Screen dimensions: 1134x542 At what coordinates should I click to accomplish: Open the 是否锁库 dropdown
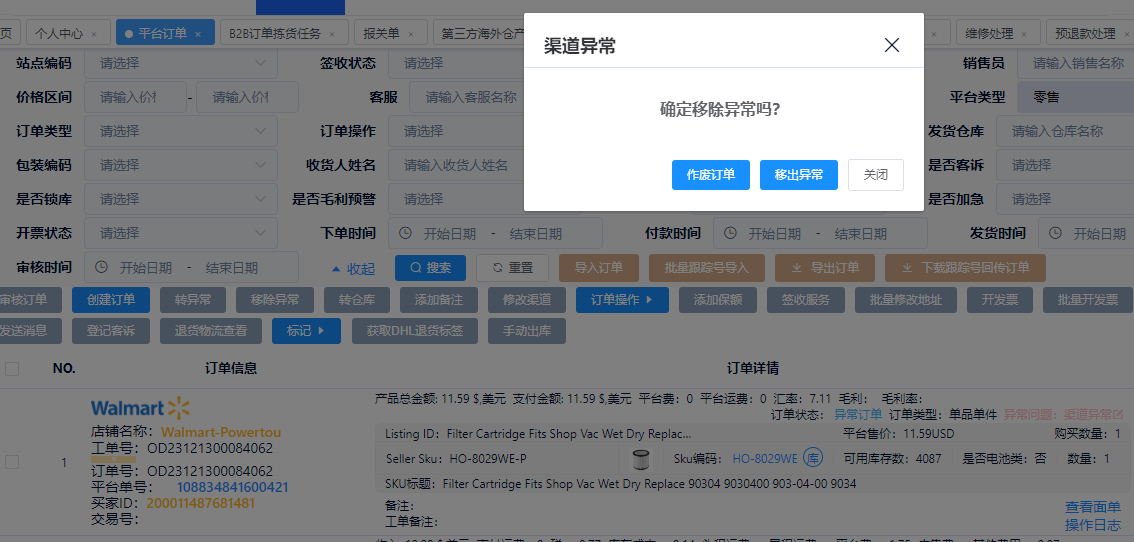point(181,198)
